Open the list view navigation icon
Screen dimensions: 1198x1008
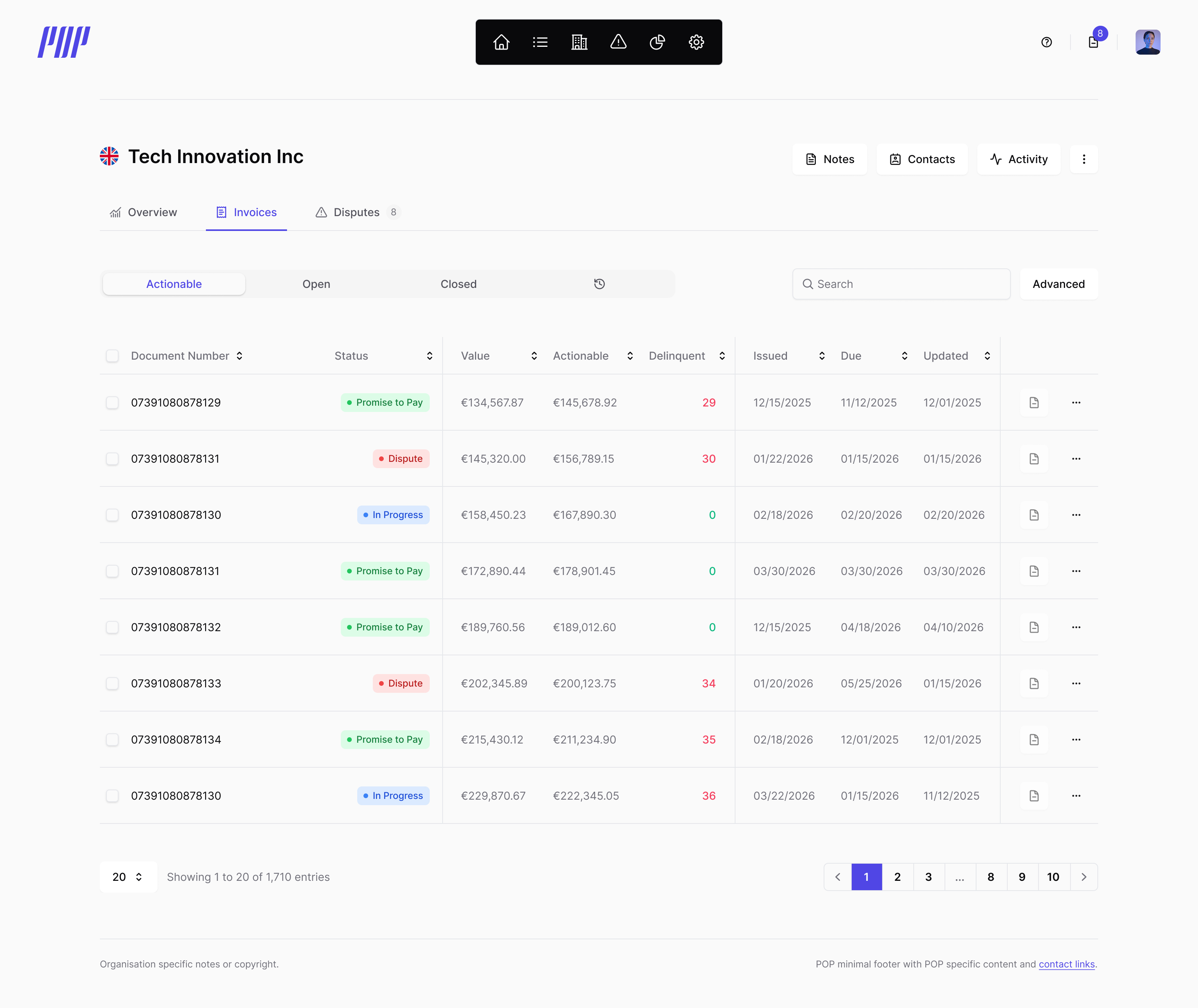point(540,42)
